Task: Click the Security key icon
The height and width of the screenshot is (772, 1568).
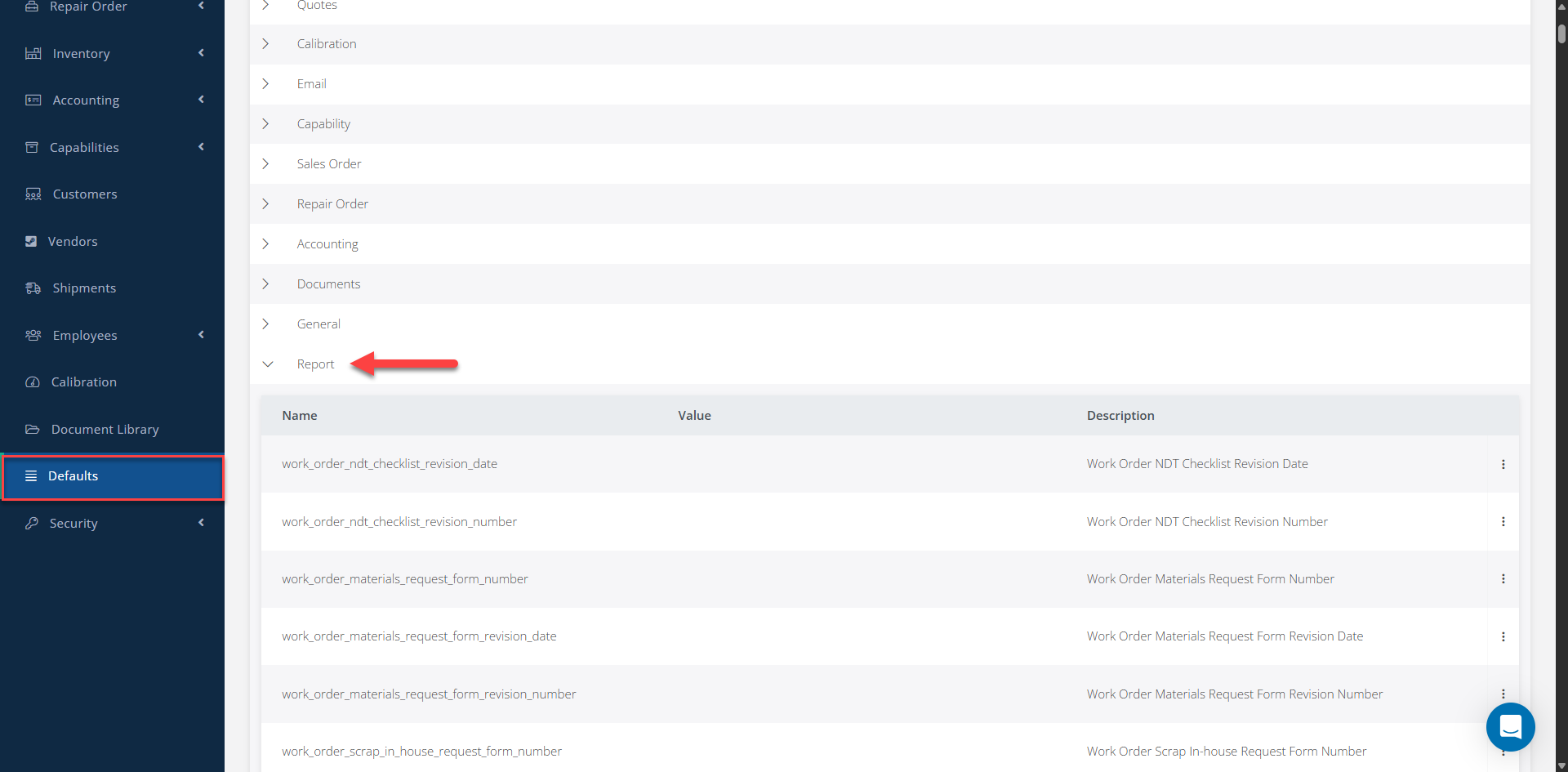Action: click(32, 523)
